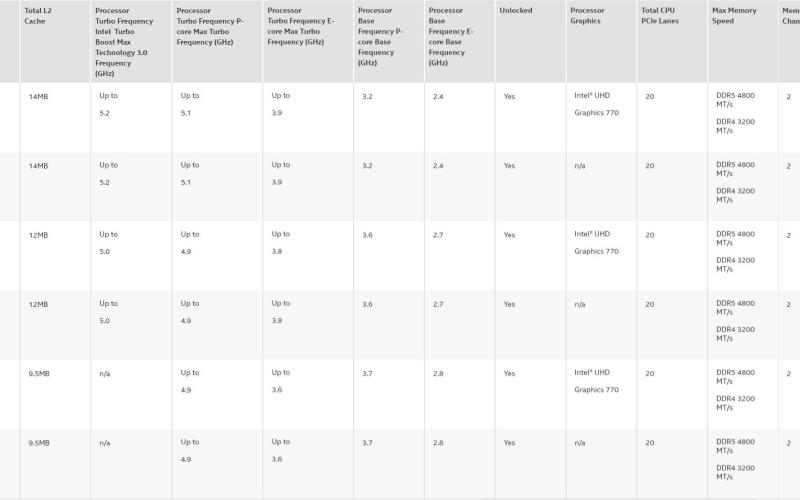
Task: Select the Turbo Boost Max Technology 3.0 header
Action: point(124,42)
